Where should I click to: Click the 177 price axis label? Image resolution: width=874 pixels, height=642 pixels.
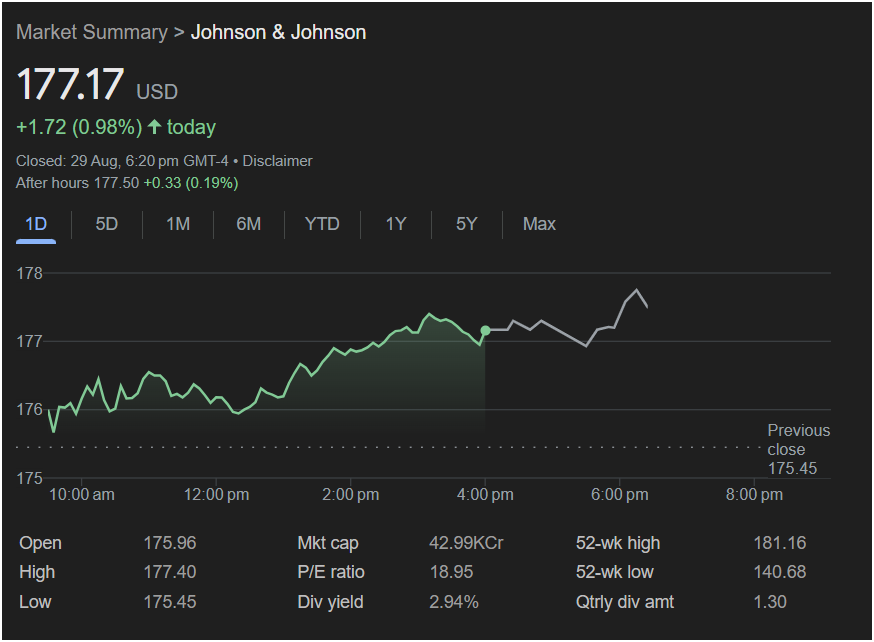click(30, 341)
